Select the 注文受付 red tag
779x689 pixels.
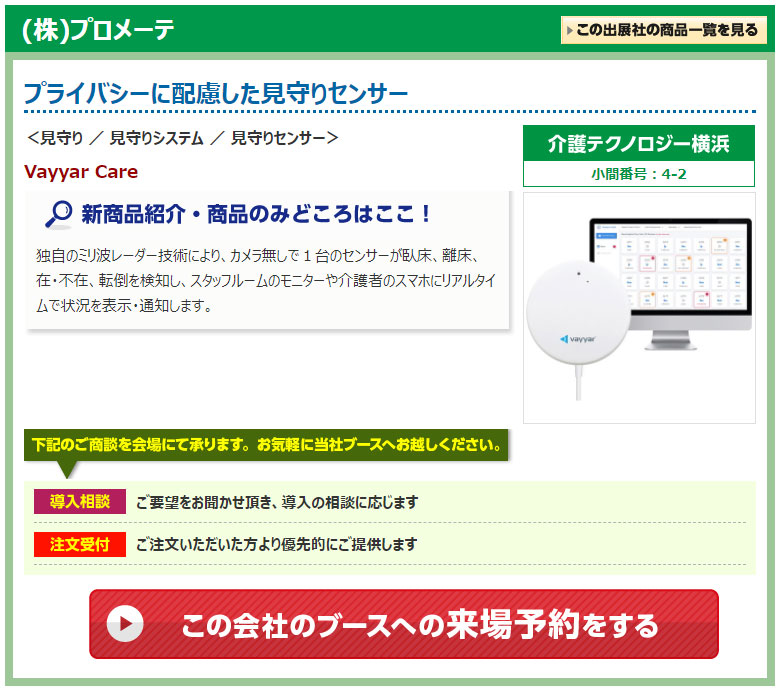coord(80,544)
